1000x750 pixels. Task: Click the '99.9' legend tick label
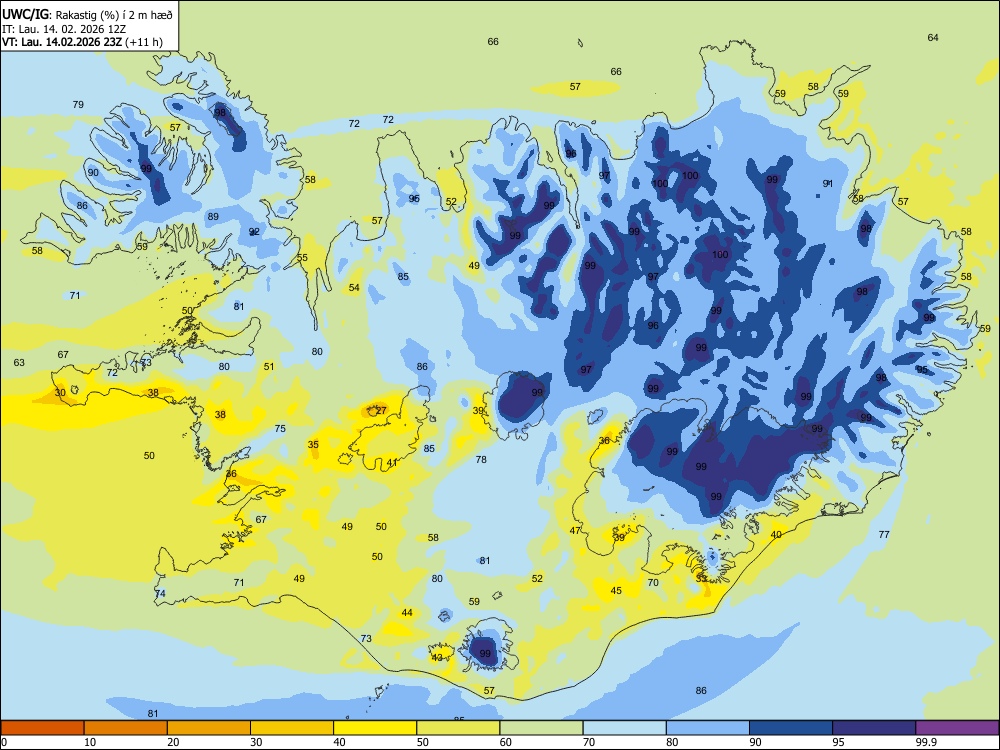pyautogui.click(x=925, y=742)
